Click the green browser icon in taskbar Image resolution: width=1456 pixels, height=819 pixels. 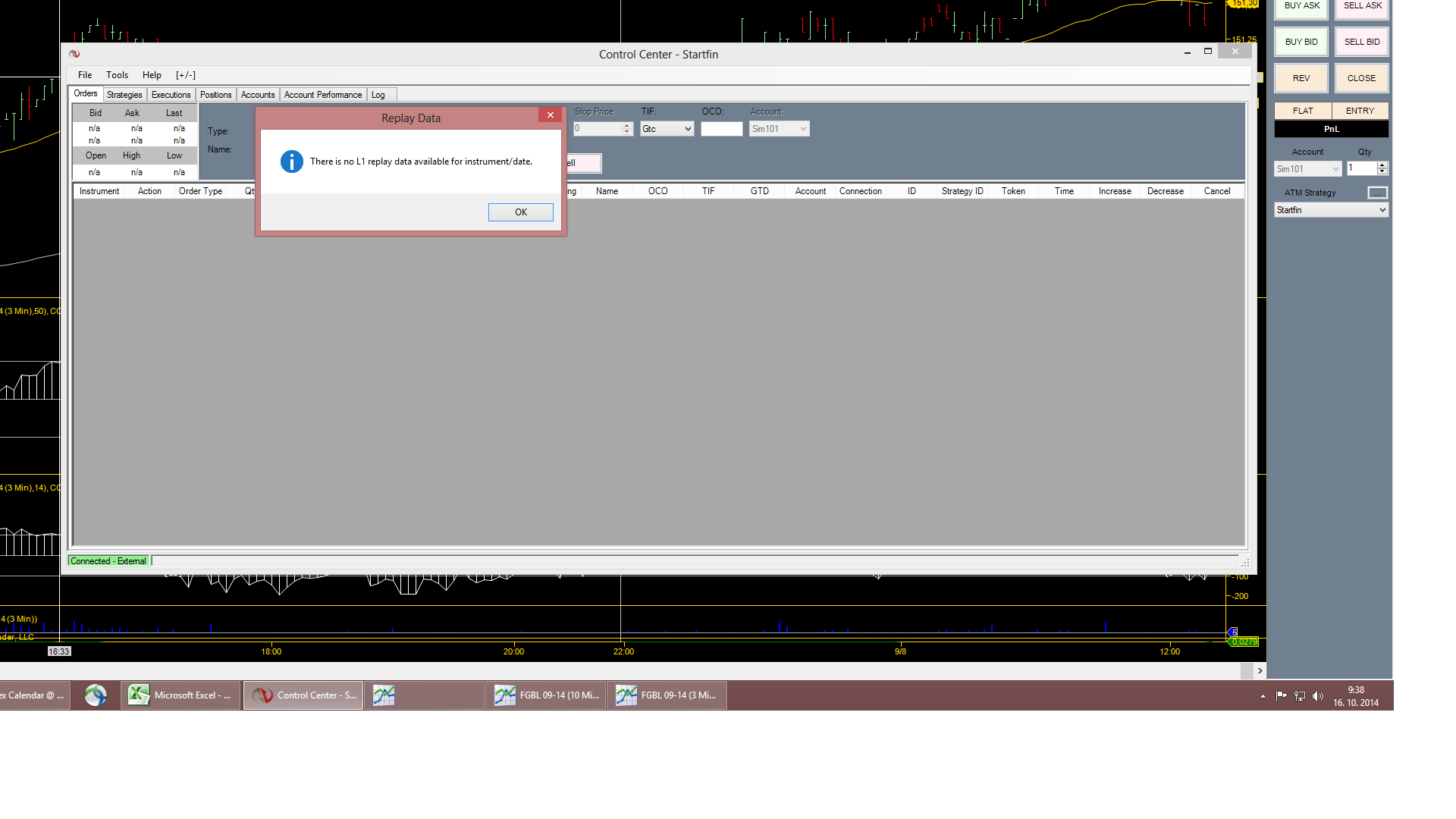click(x=96, y=695)
